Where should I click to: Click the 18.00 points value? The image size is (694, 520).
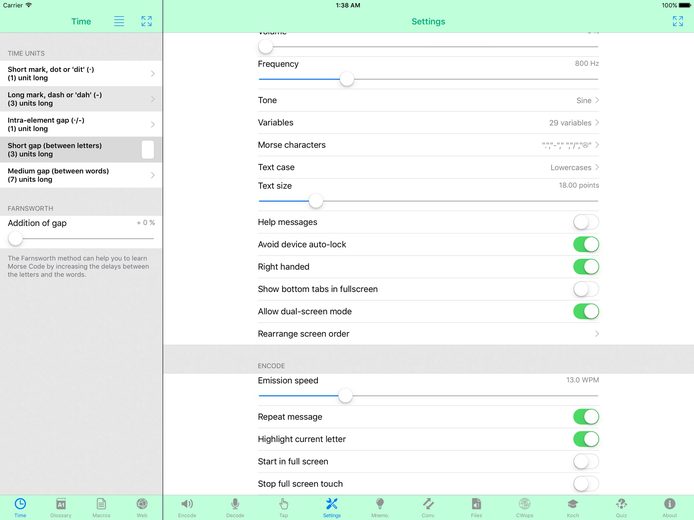(x=578, y=185)
